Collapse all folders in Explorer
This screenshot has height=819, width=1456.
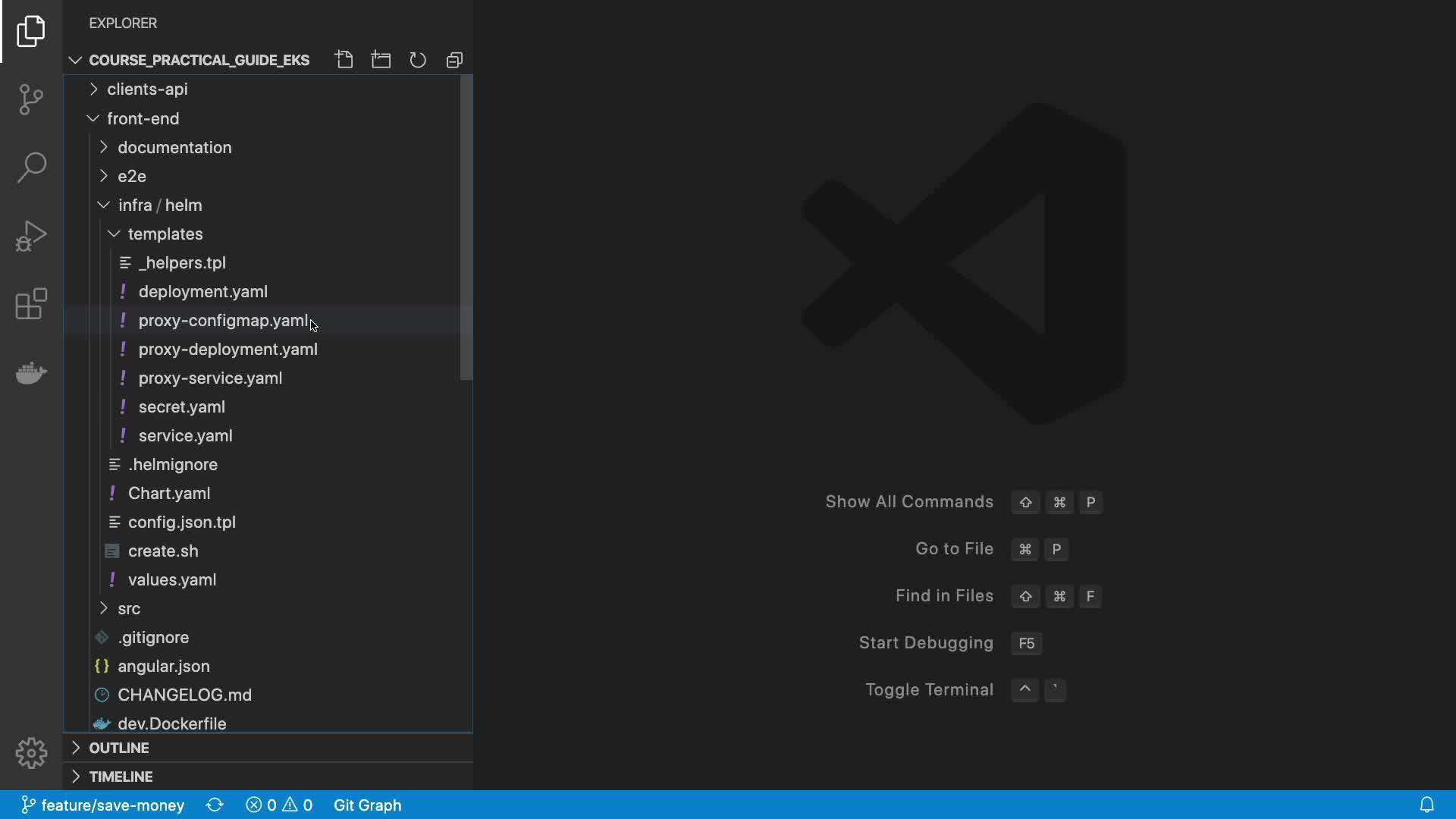pos(454,60)
